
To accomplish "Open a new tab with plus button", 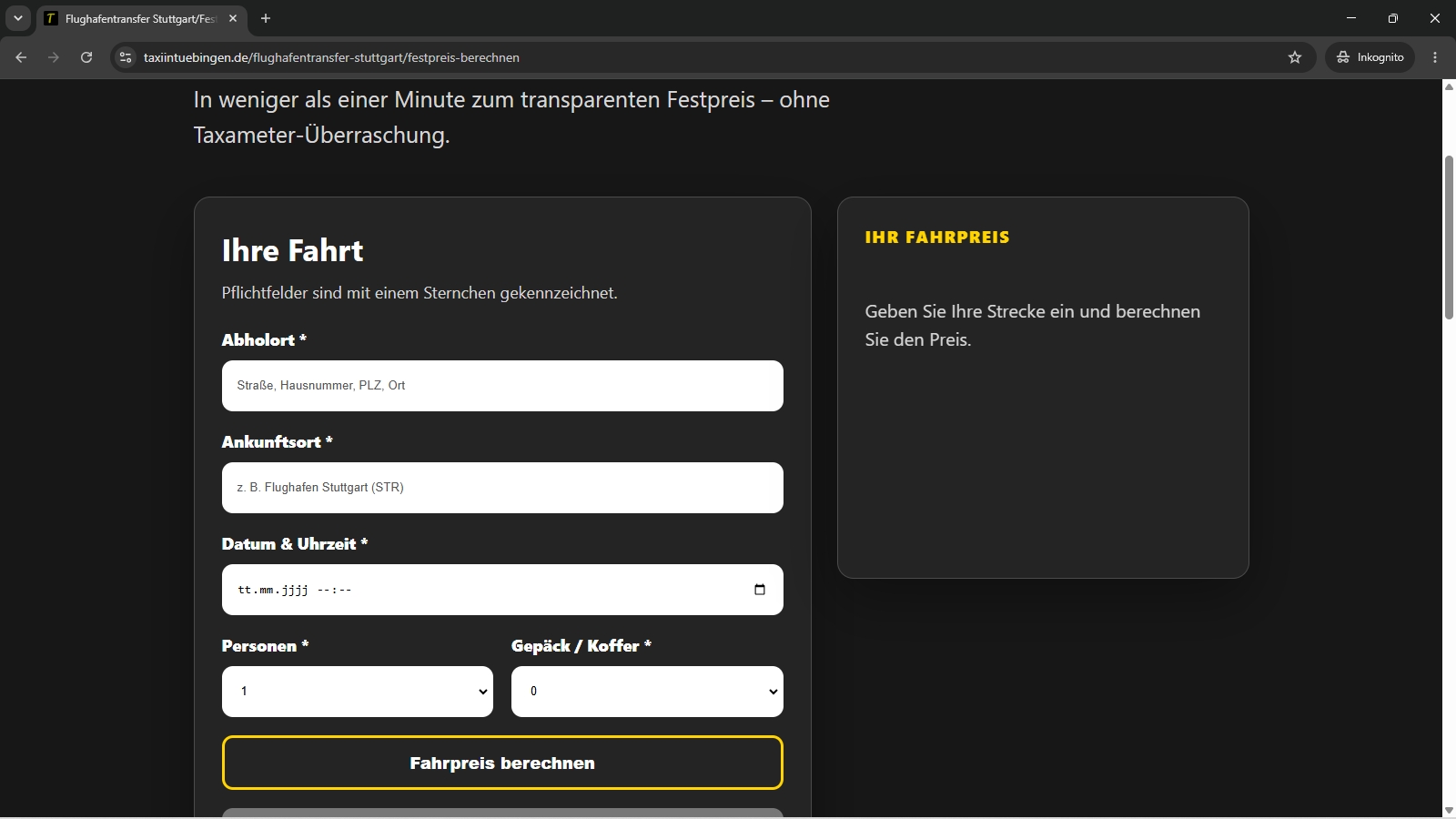I will [x=266, y=18].
